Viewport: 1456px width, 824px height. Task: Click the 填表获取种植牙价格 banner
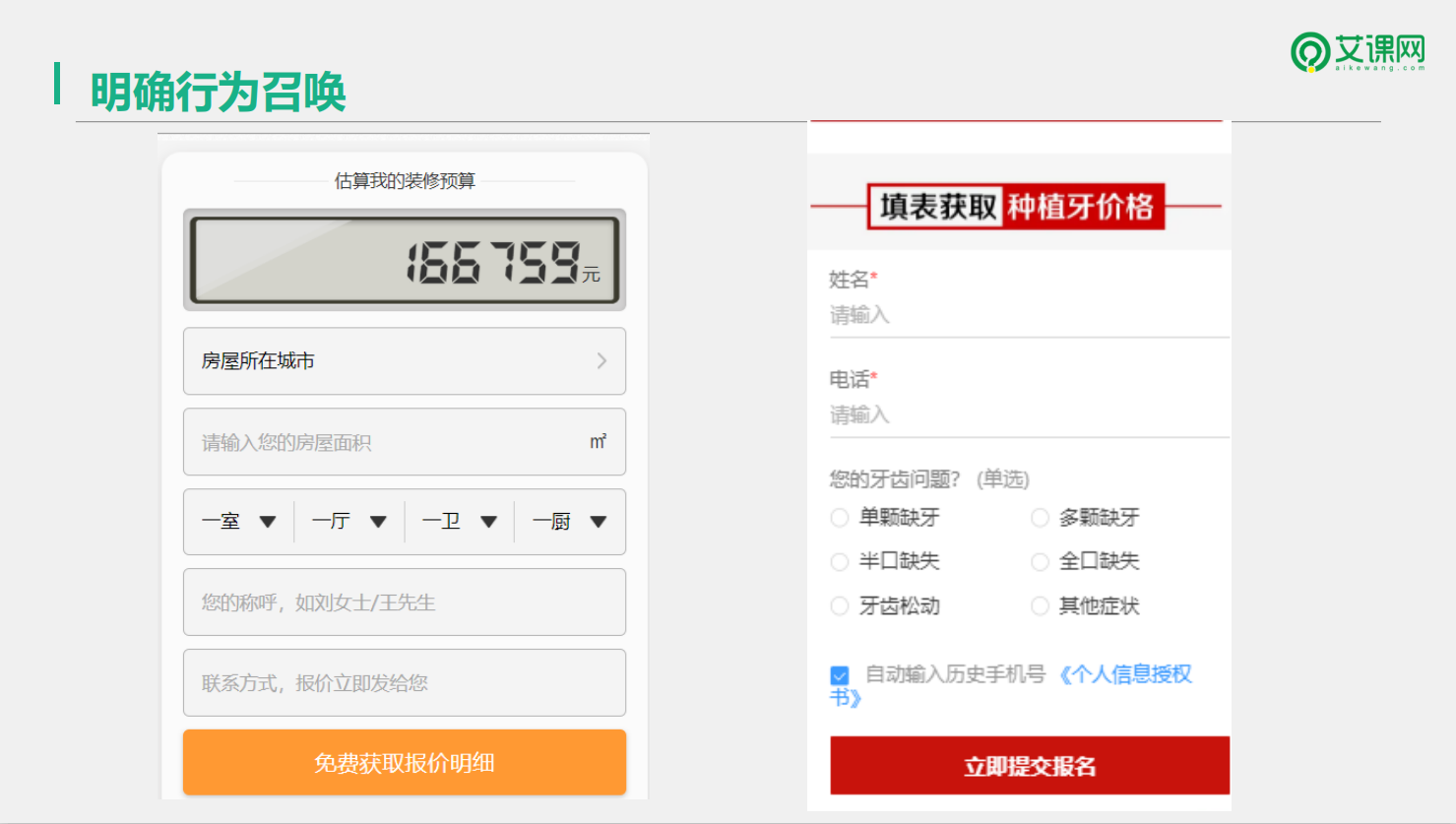tap(1016, 207)
